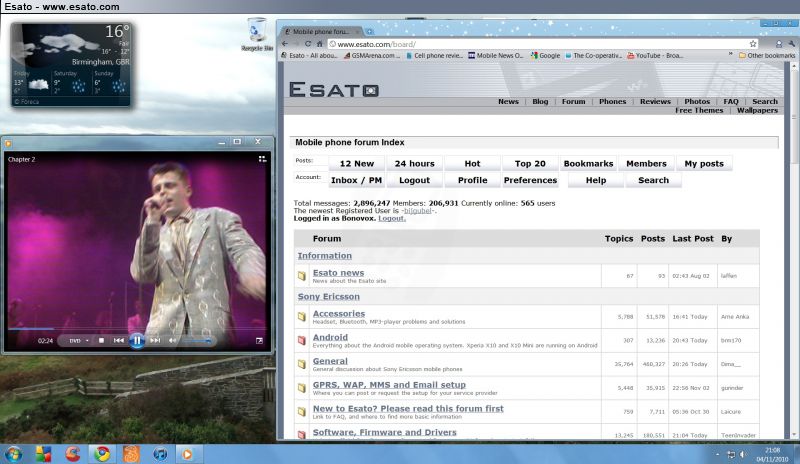Open News in Esato navigation
Screen dimensions: 800x464
[x=508, y=102]
